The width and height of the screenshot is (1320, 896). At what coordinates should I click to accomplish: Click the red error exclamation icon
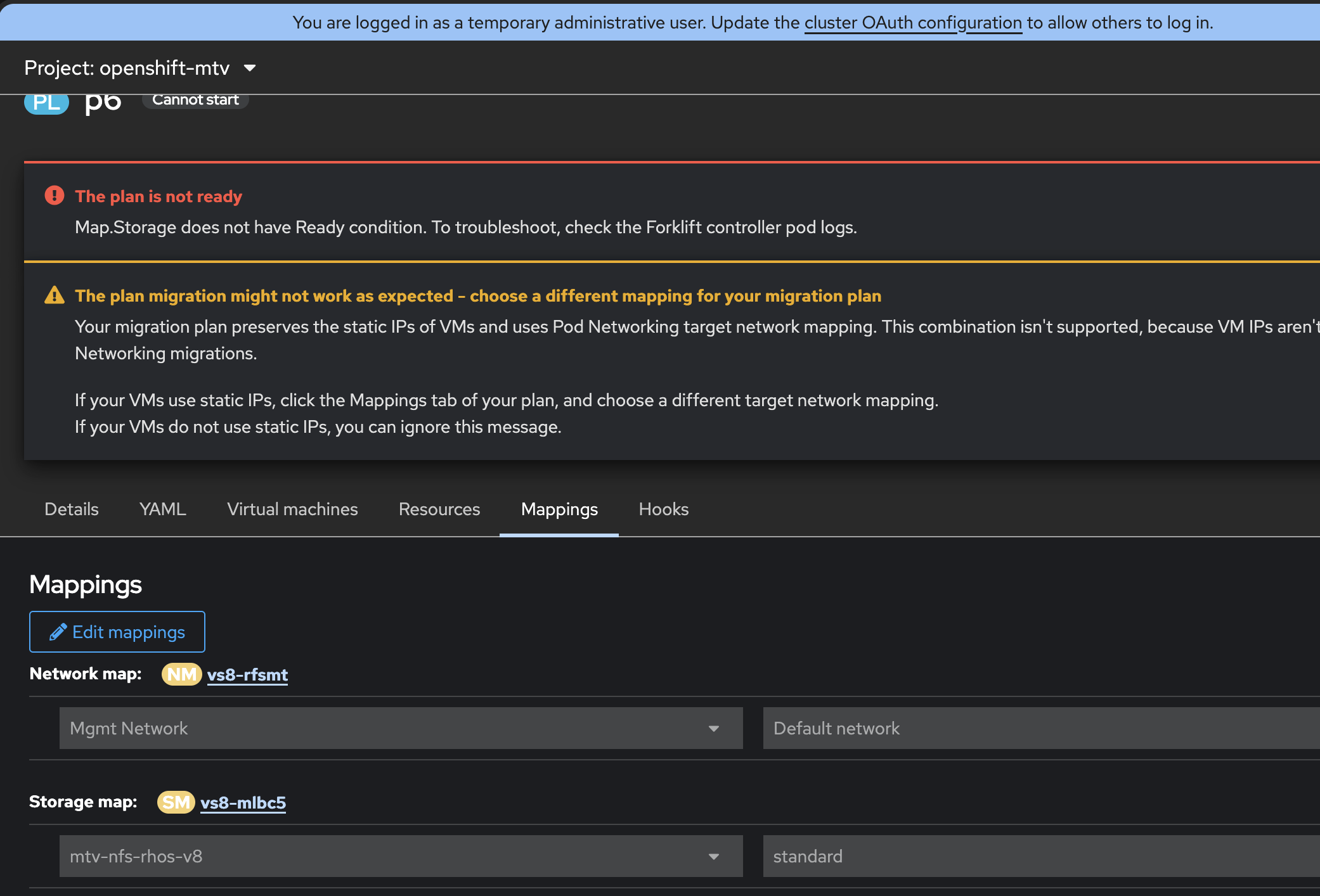pos(55,196)
